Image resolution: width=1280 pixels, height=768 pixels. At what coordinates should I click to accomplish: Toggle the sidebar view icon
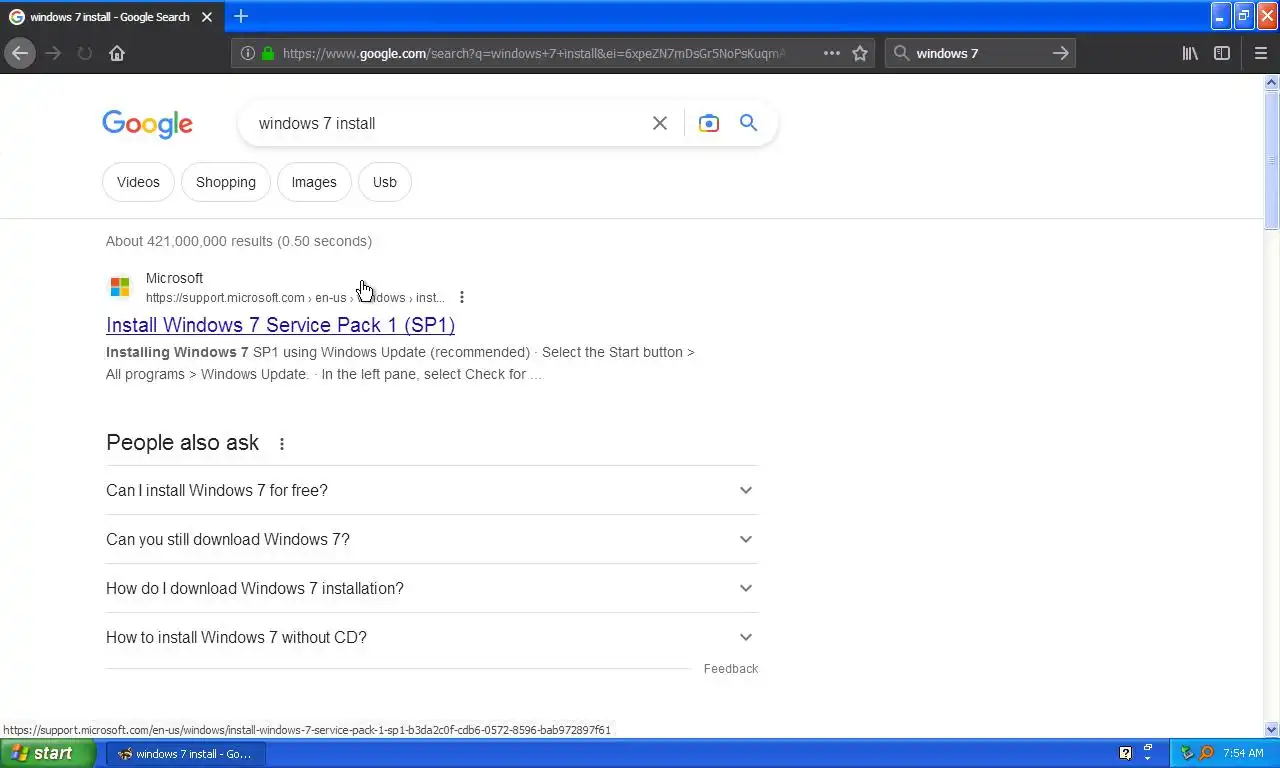click(x=1222, y=53)
